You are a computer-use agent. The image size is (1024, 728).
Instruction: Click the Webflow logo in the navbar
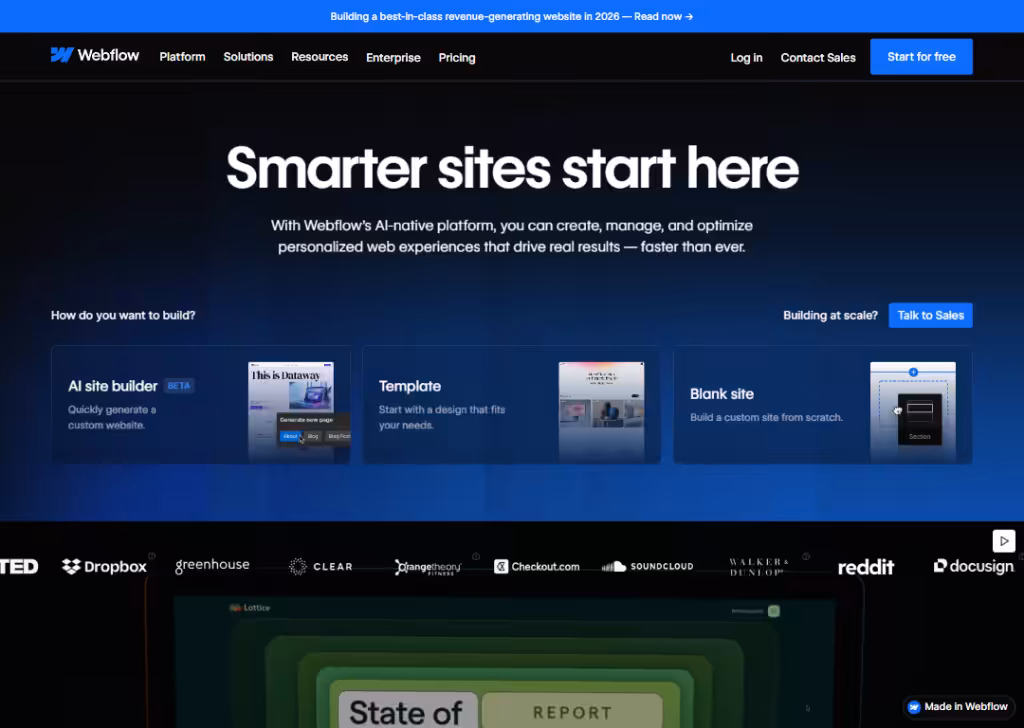95,55
